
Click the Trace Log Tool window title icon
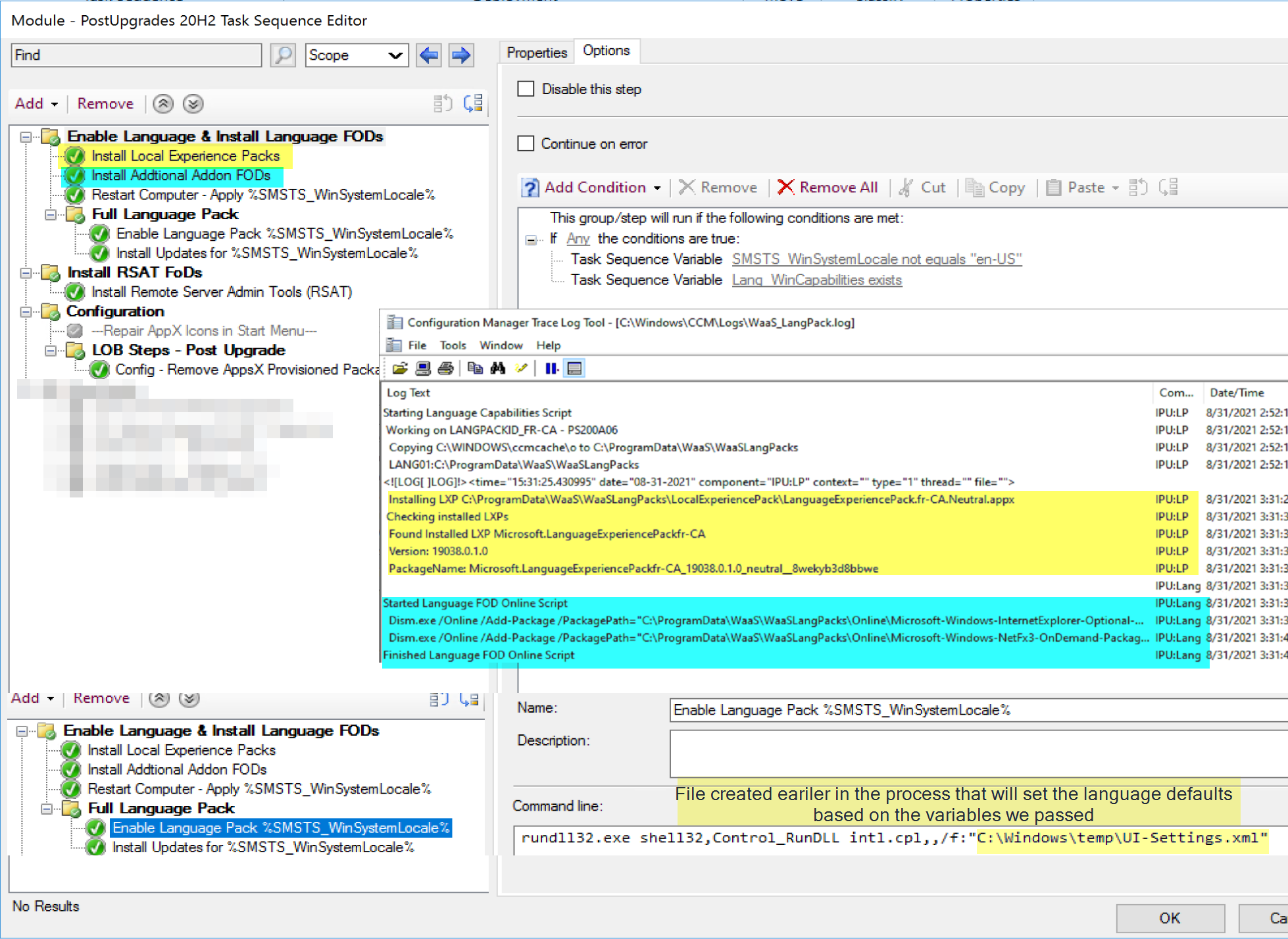395,322
